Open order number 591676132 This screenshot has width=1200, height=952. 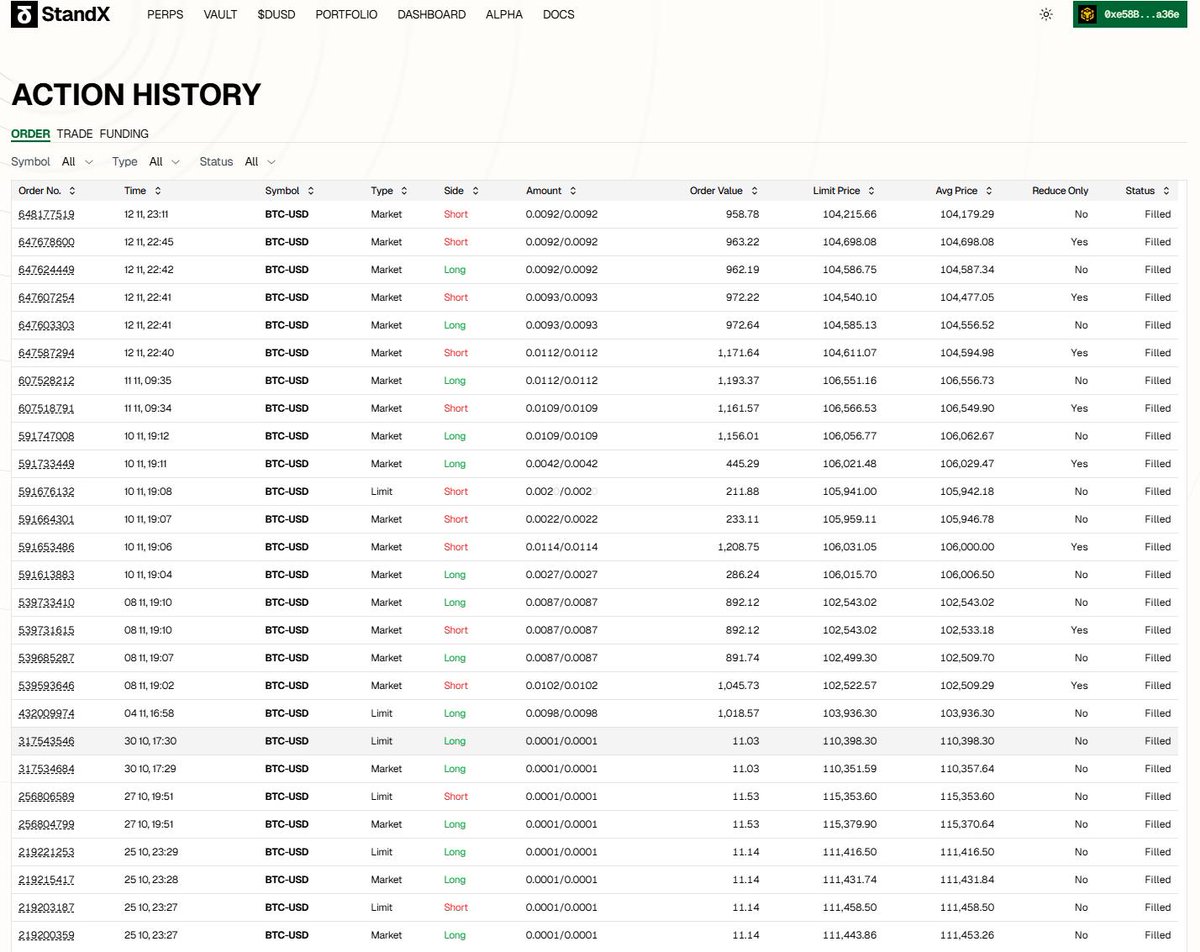tap(47, 492)
